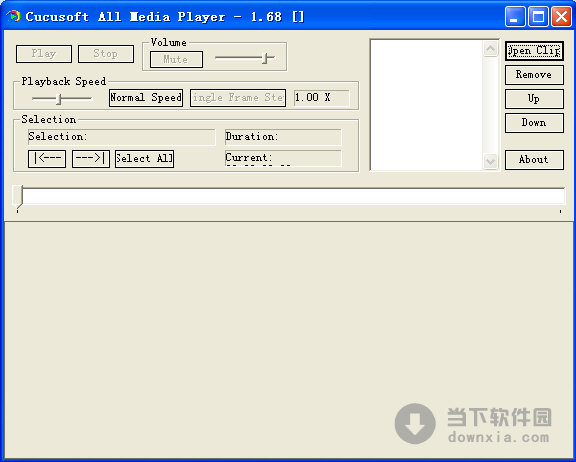
Task: Click the playlist scroll down arrow
Action: (x=490, y=161)
